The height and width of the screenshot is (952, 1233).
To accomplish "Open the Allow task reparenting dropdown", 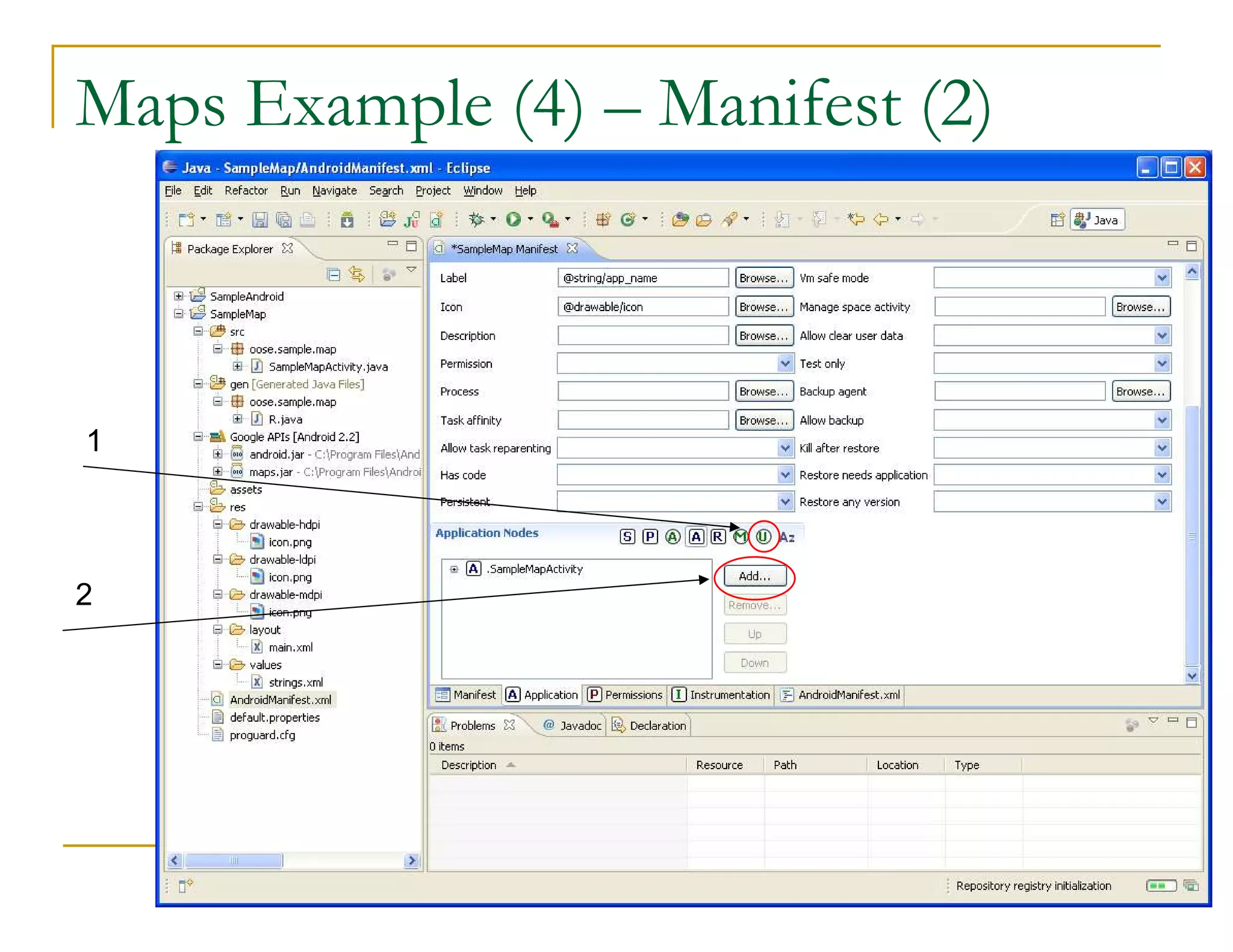I will 784,448.
